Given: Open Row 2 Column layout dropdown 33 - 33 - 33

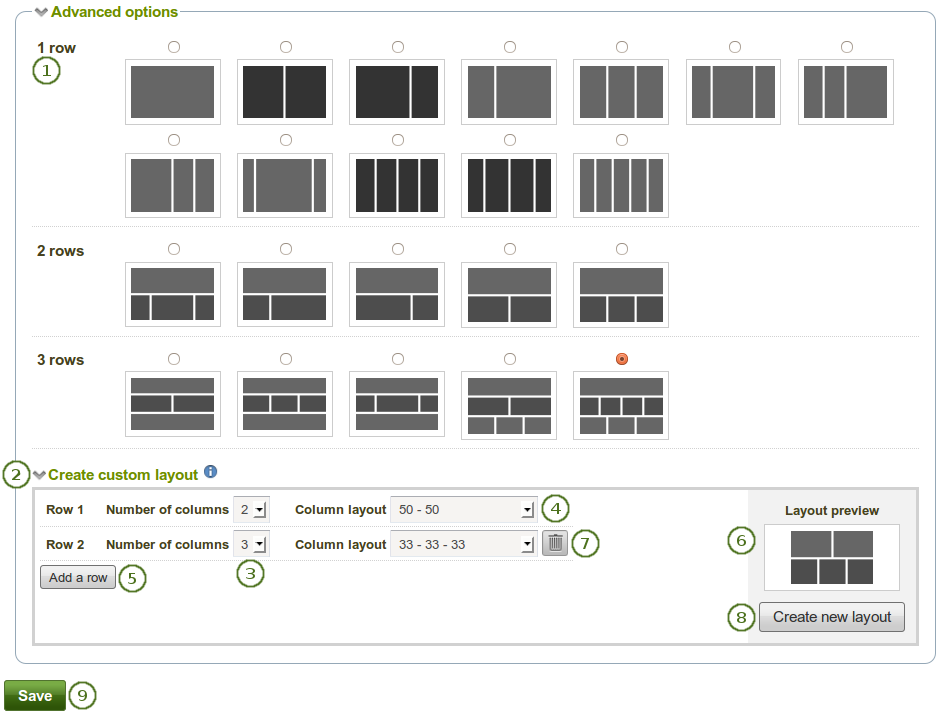Looking at the screenshot, I should click(464, 545).
